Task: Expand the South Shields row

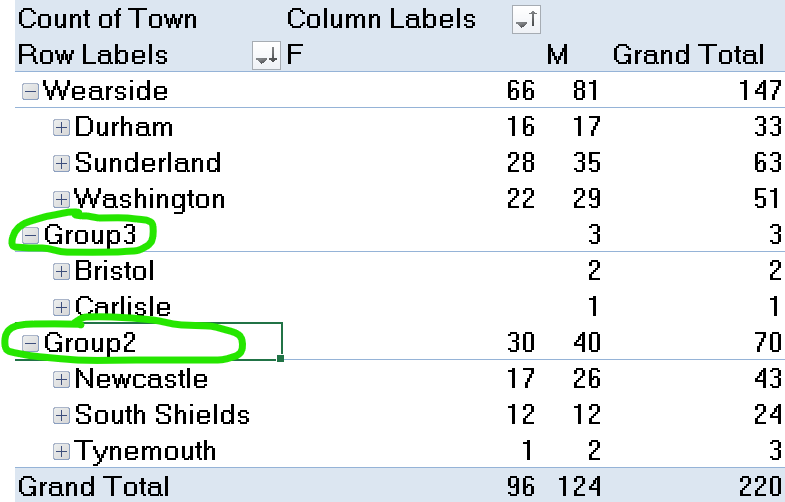Action: pos(61,415)
